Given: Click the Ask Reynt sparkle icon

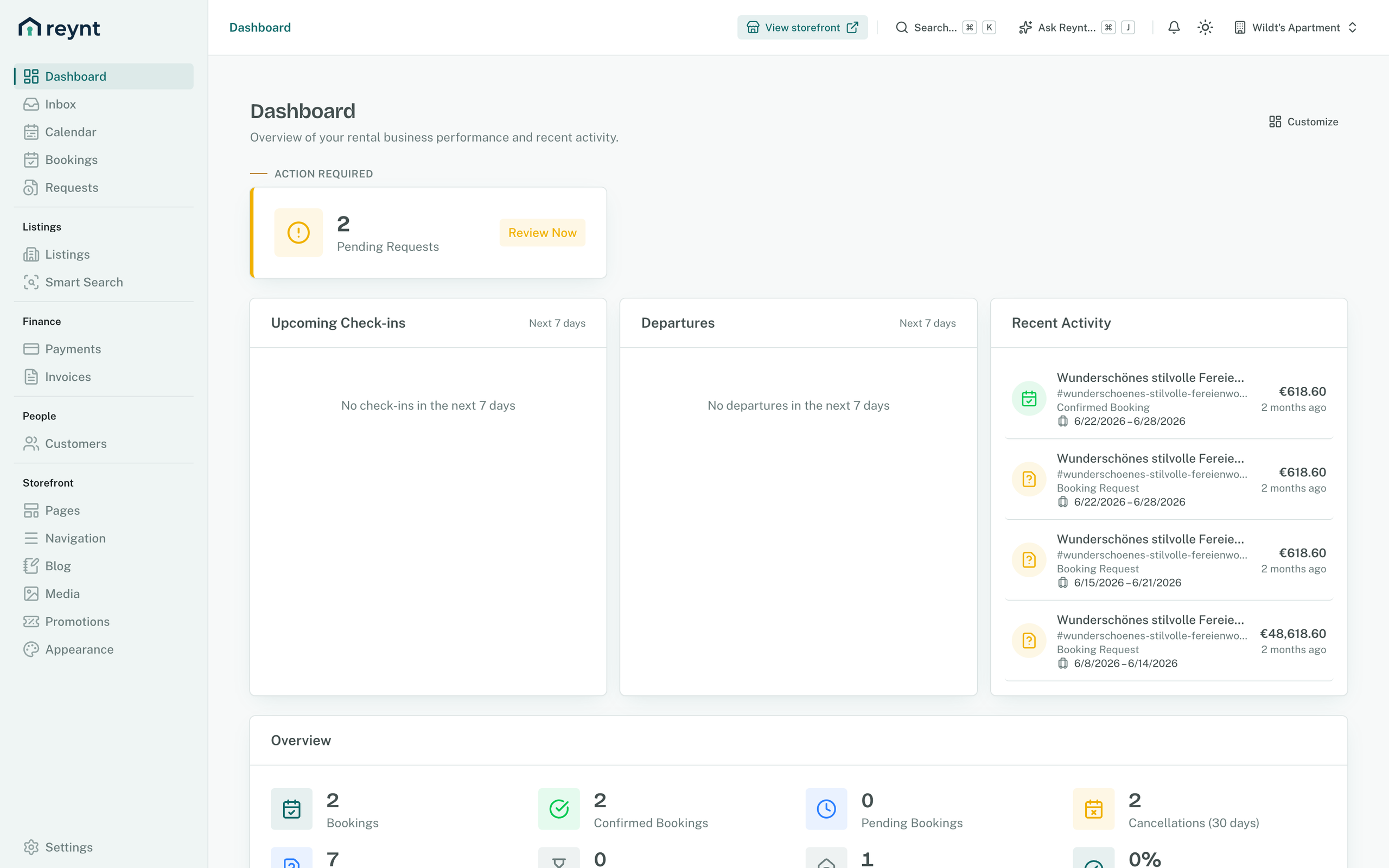Looking at the screenshot, I should (1025, 28).
